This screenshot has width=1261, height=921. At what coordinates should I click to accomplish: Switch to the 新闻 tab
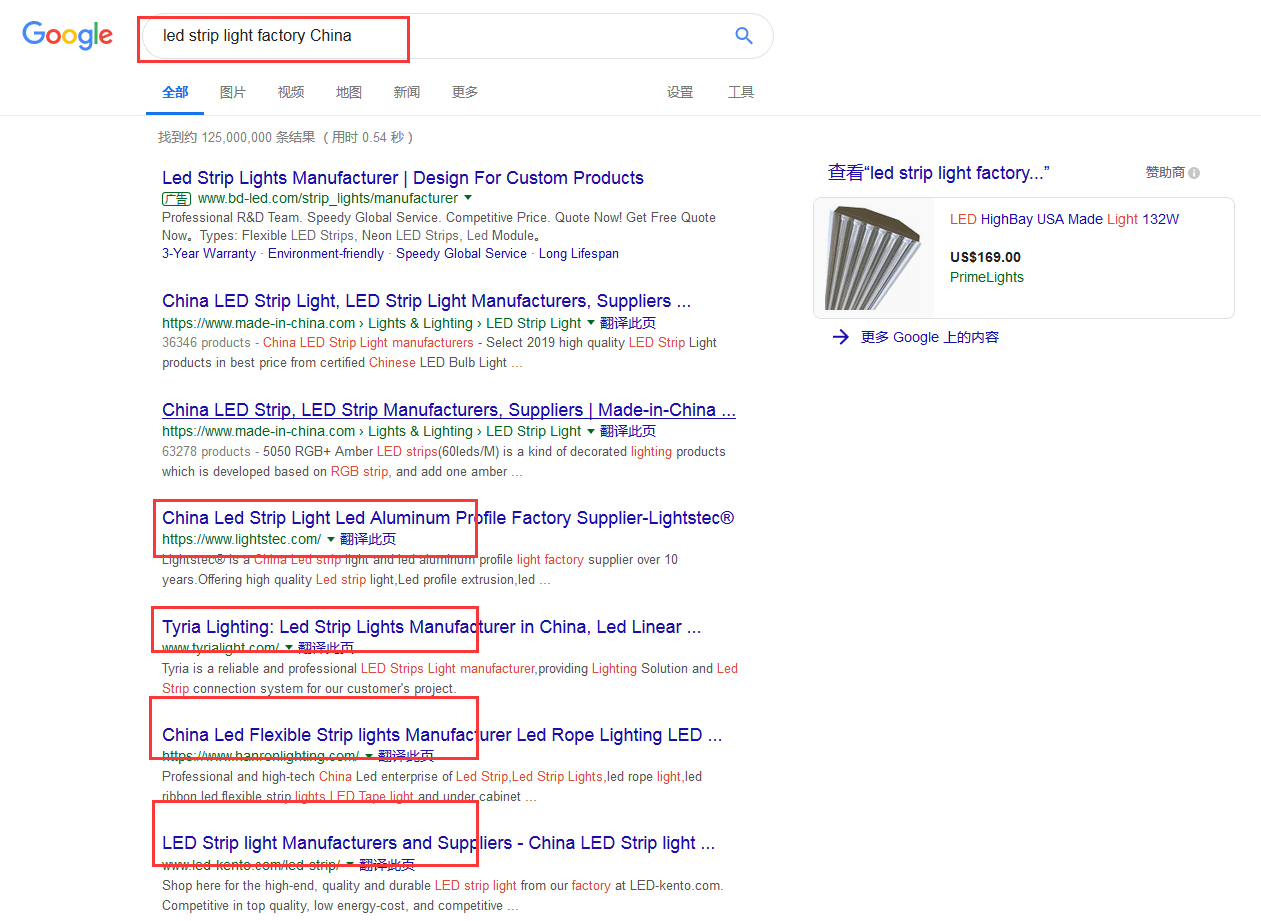[407, 92]
